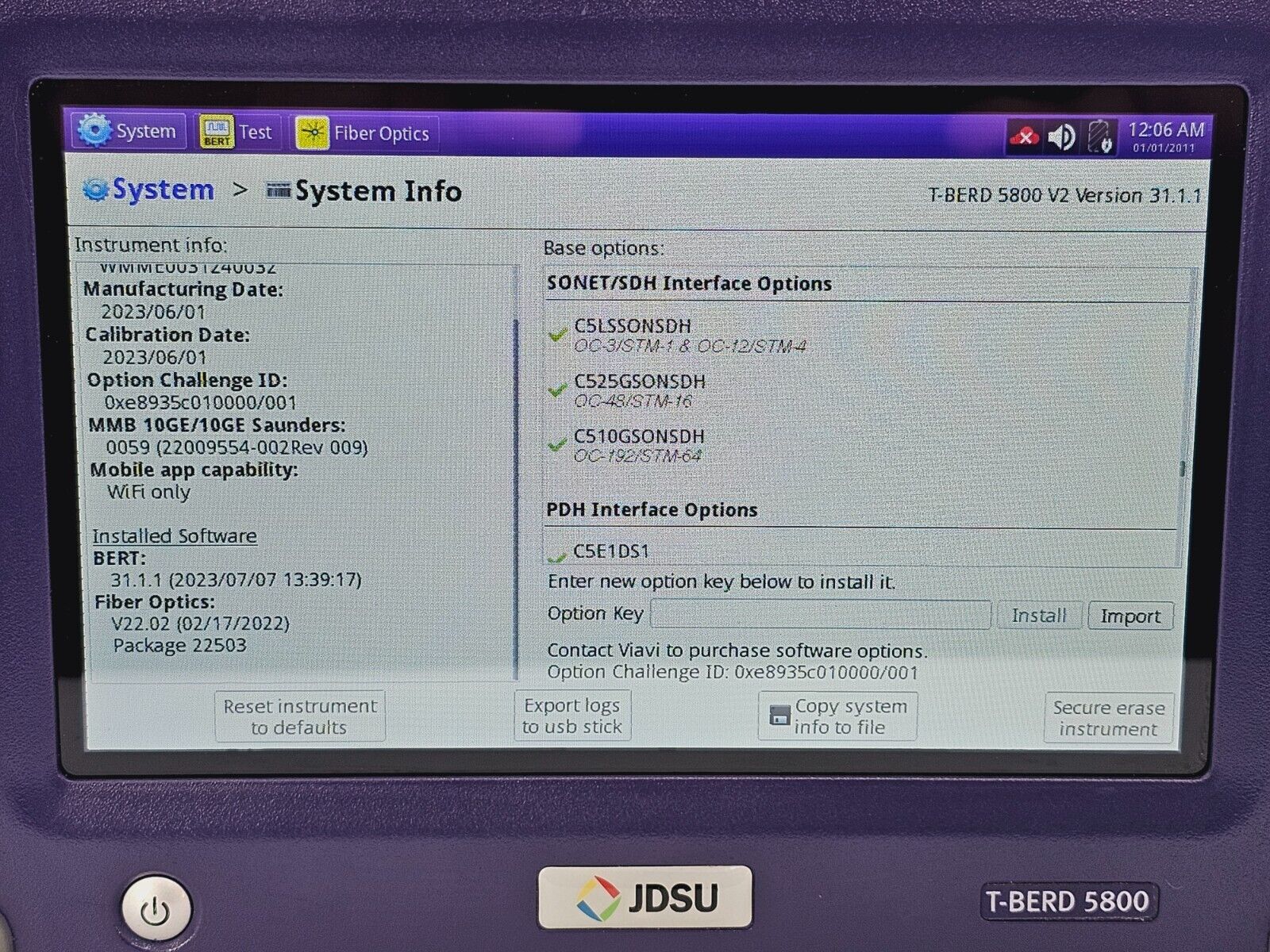Click the red cloud disconnected status icon
Screen dimensions: 1270x952
click(1024, 137)
